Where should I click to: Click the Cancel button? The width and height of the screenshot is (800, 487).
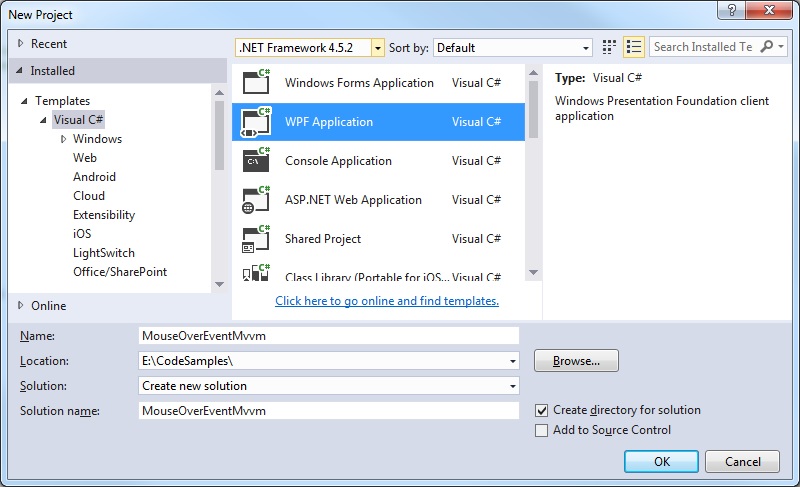pyautogui.click(x=742, y=462)
